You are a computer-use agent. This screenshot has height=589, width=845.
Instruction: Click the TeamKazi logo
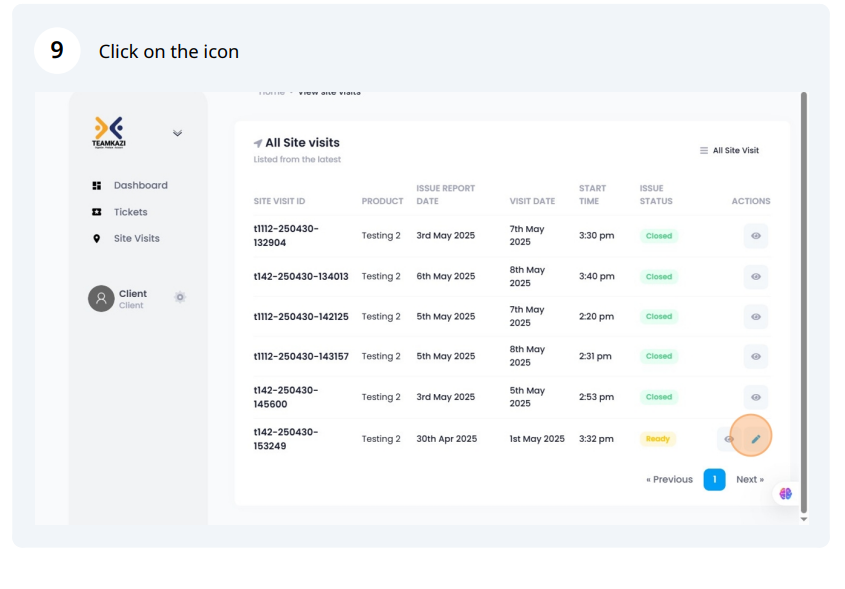tap(109, 133)
